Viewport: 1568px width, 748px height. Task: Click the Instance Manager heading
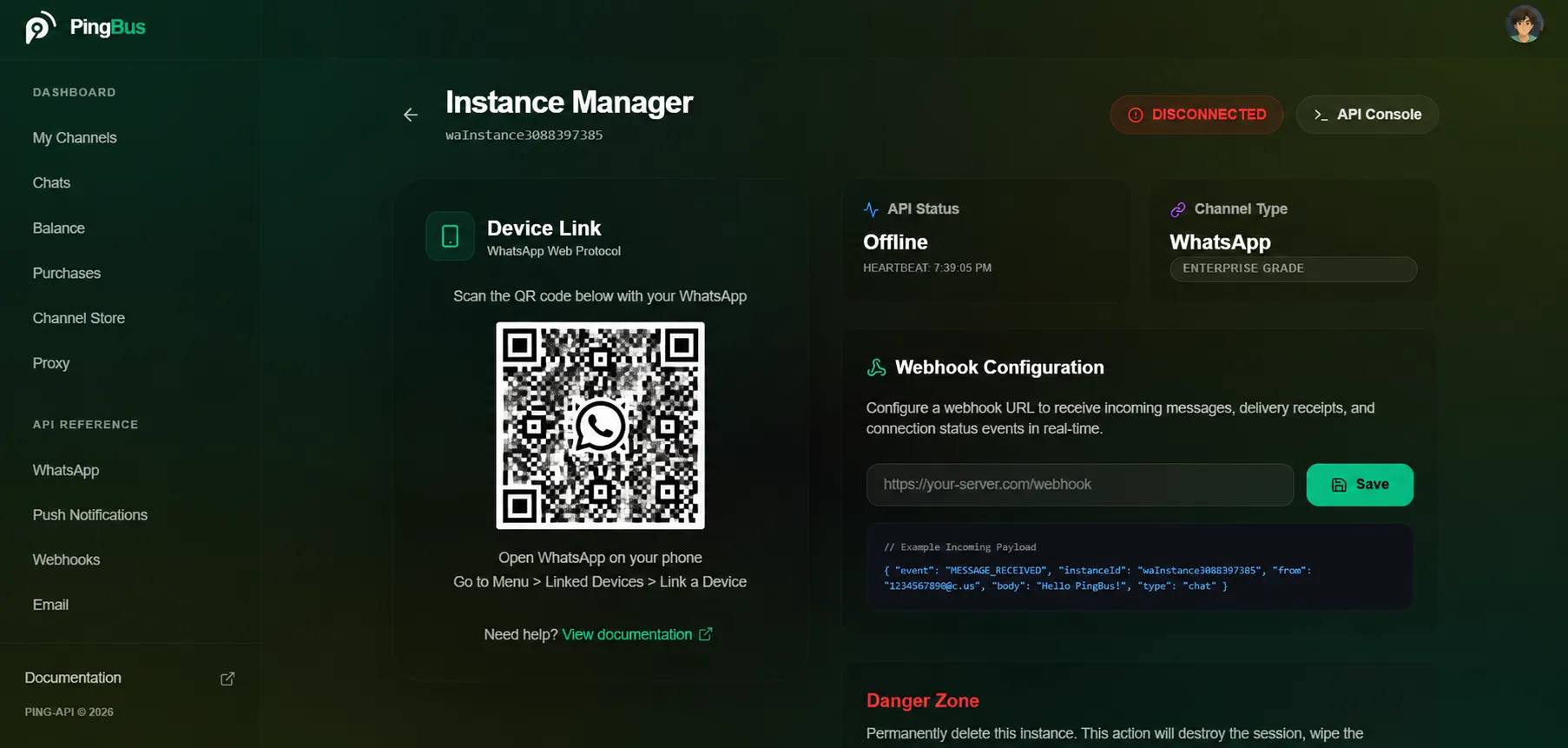(569, 103)
